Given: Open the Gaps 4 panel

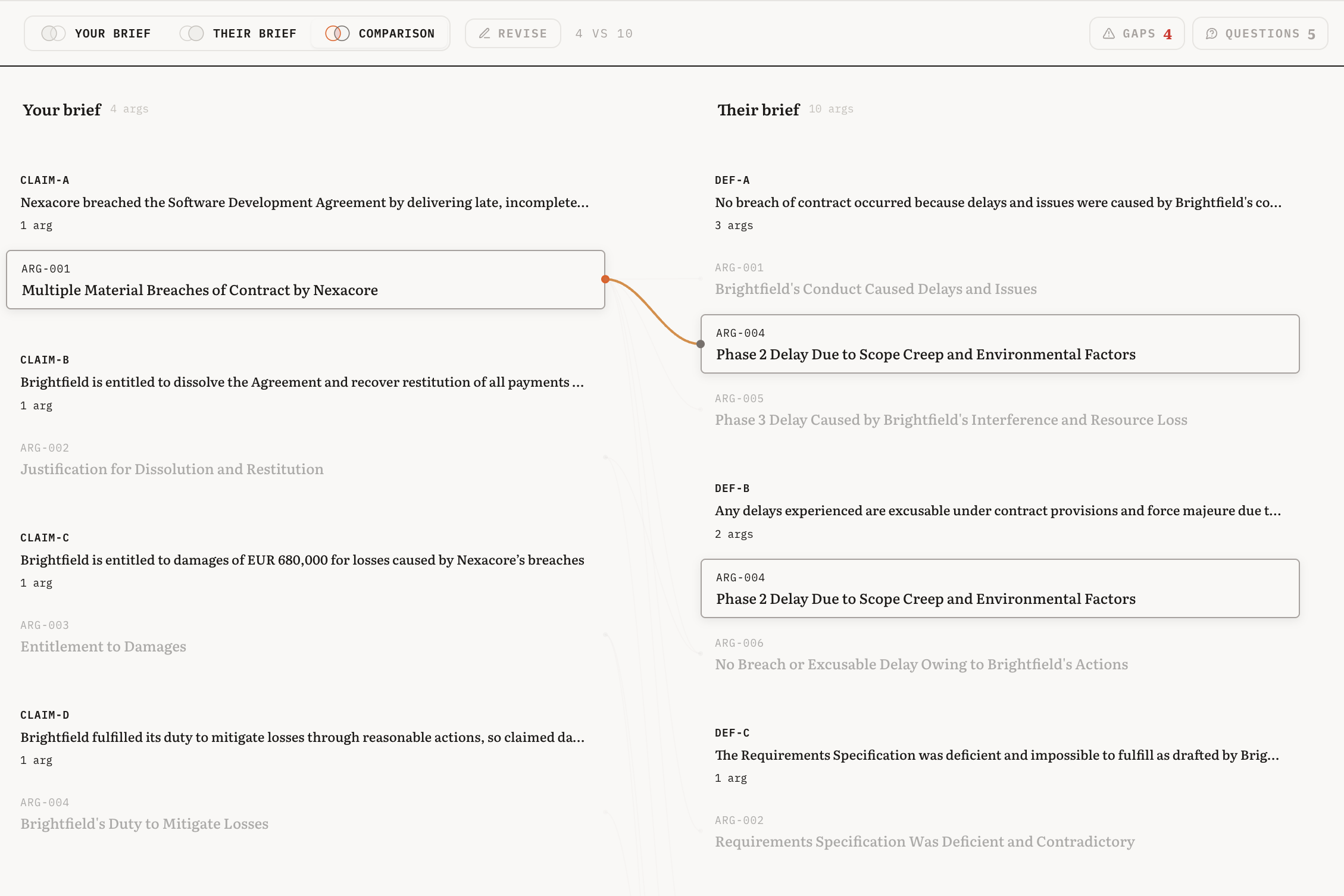Looking at the screenshot, I should (1136, 33).
